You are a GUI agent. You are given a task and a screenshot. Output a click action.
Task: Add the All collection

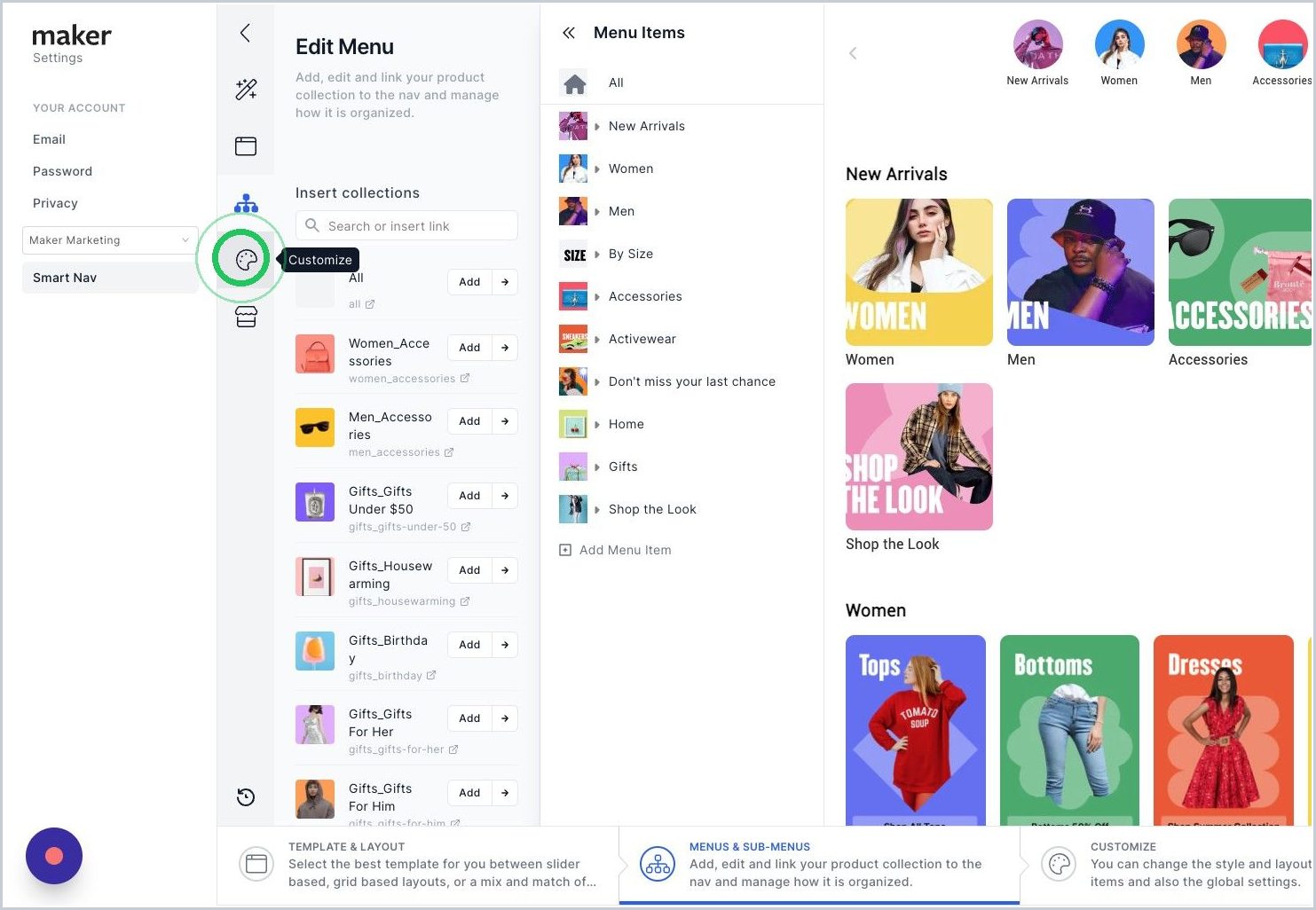[469, 282]
